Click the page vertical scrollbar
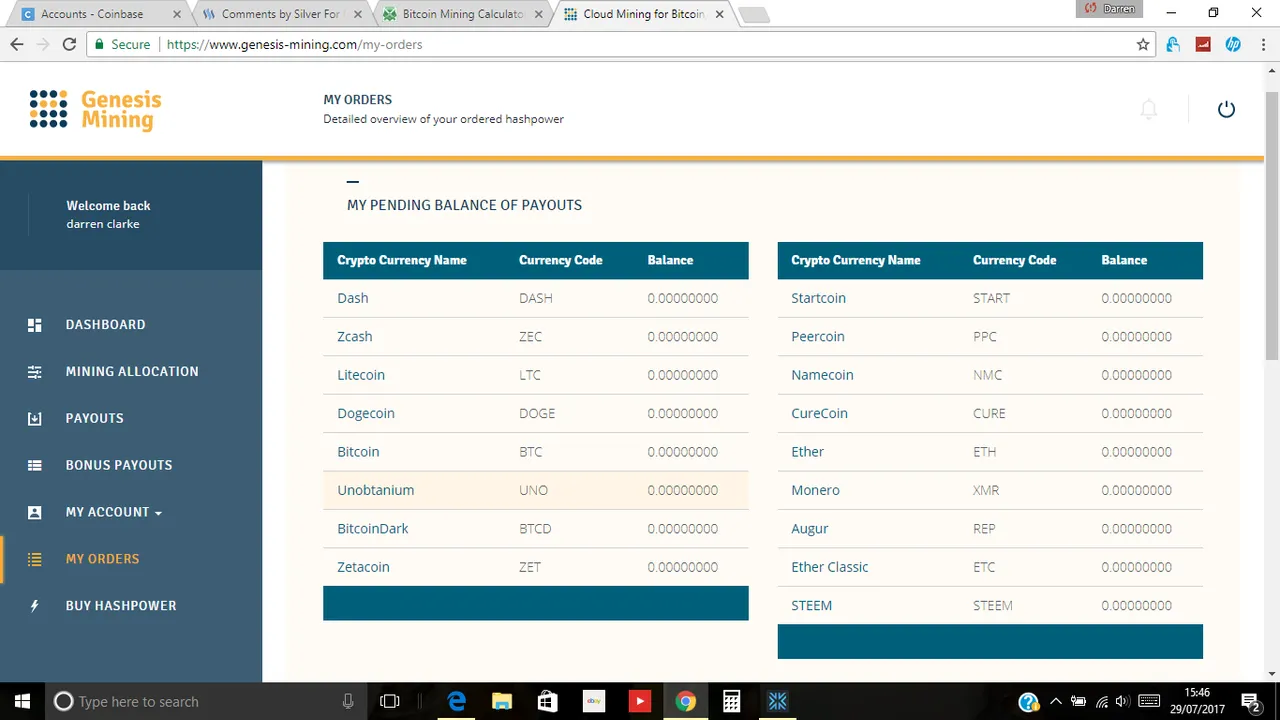Viewport: 1280px width, 720px height. pyautogui.click(x=1272, y=225)
